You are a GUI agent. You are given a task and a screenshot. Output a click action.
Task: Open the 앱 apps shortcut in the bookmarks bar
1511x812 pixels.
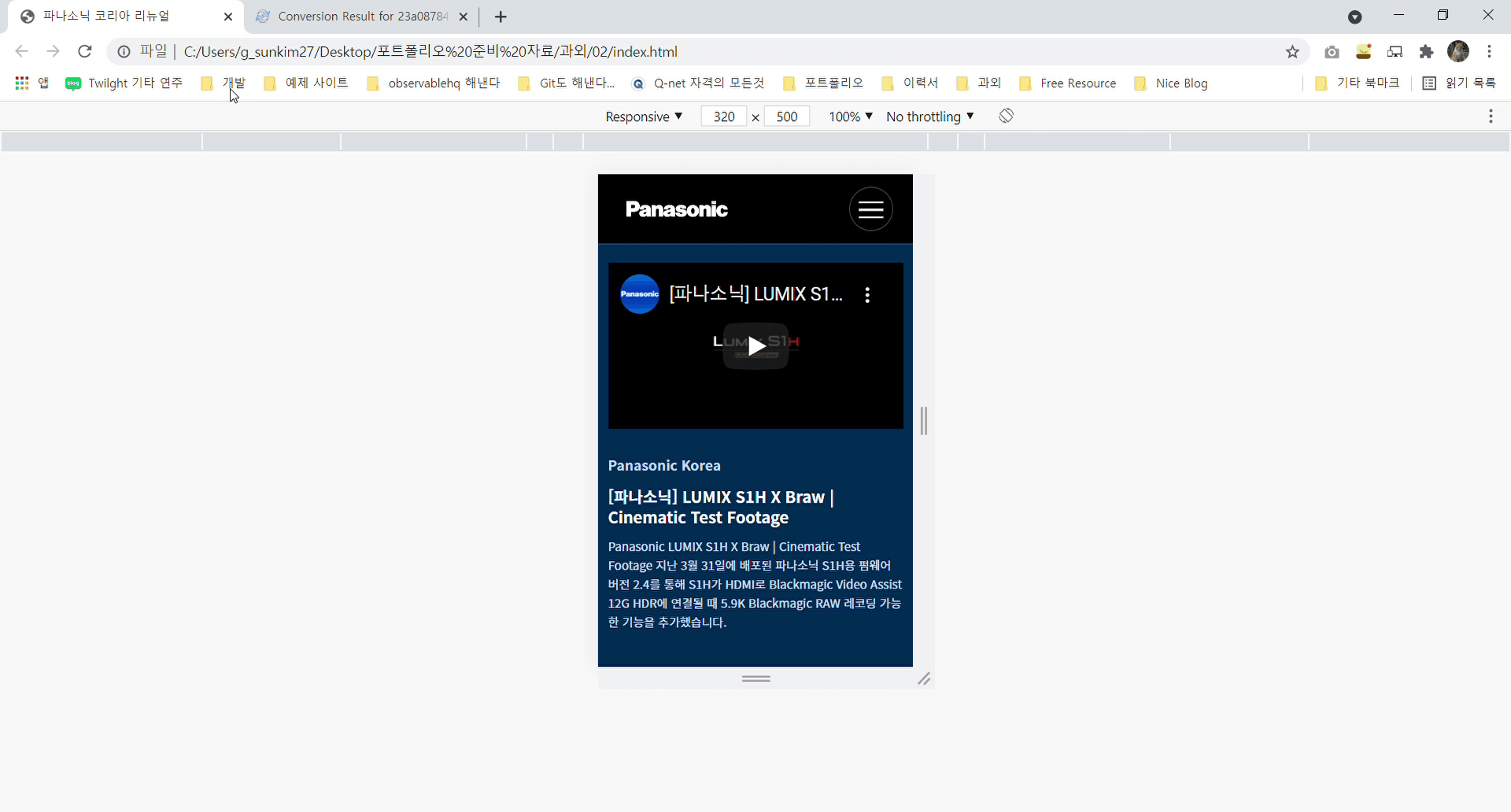point(32,83)
